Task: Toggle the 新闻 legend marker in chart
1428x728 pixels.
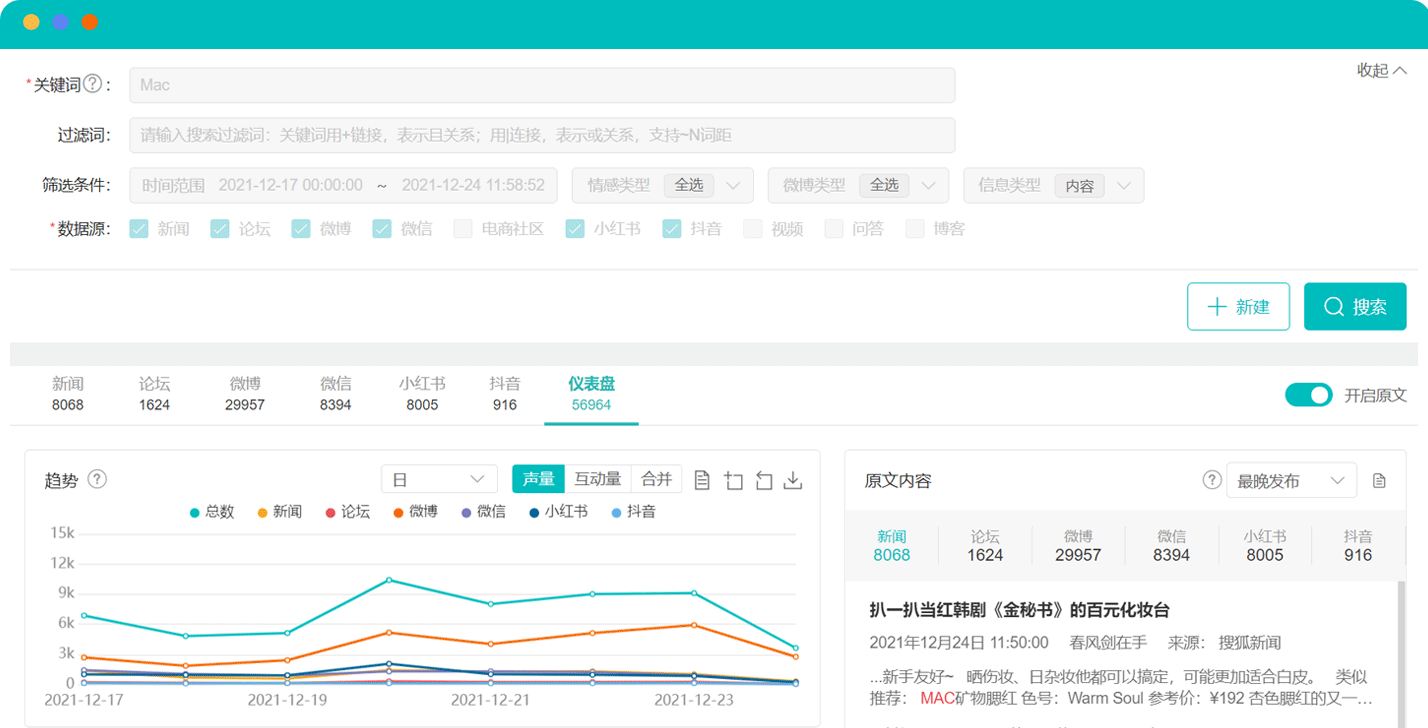Action: click(262, 512)
